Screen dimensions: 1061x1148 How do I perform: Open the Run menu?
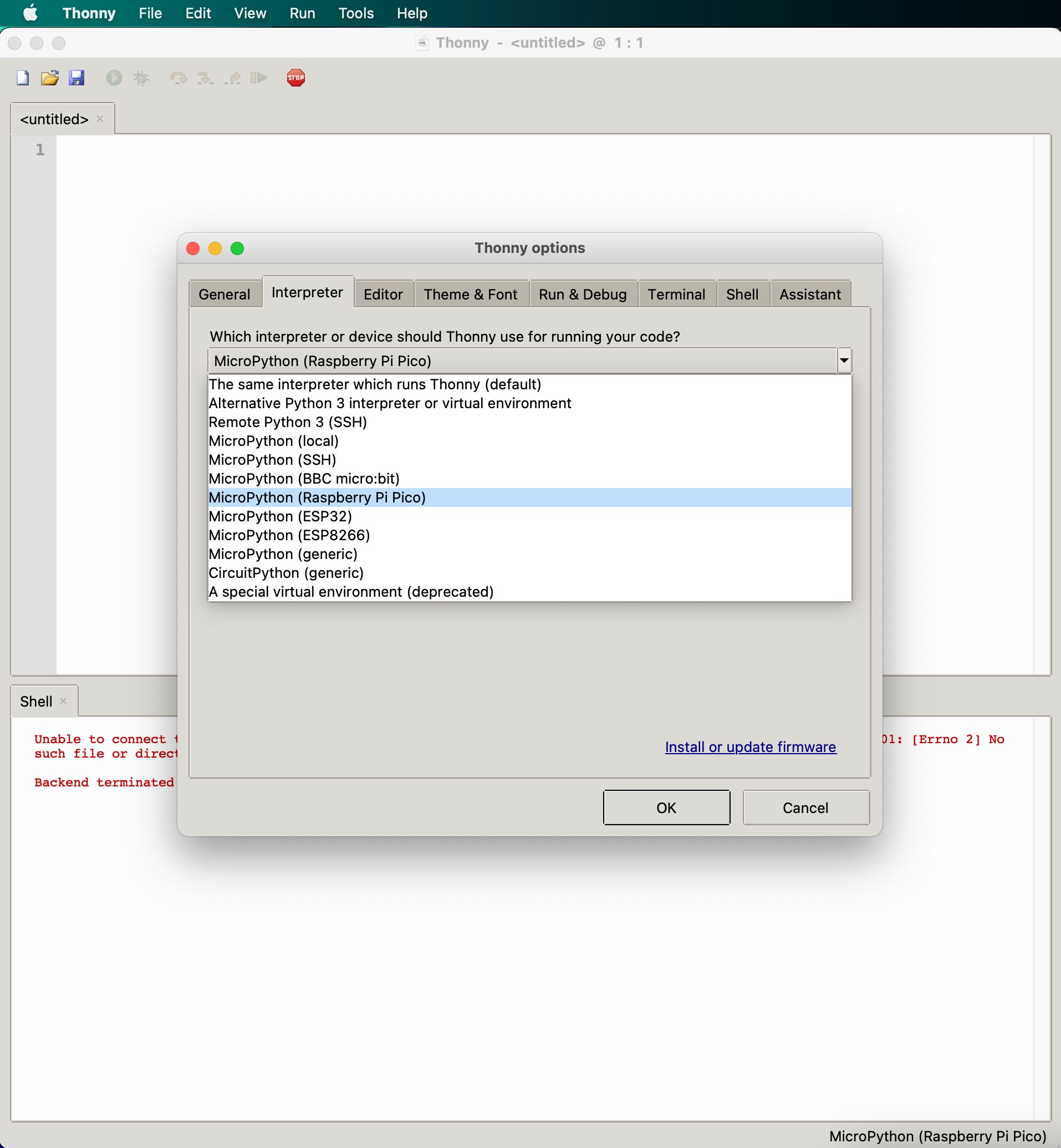coord(303,13)
